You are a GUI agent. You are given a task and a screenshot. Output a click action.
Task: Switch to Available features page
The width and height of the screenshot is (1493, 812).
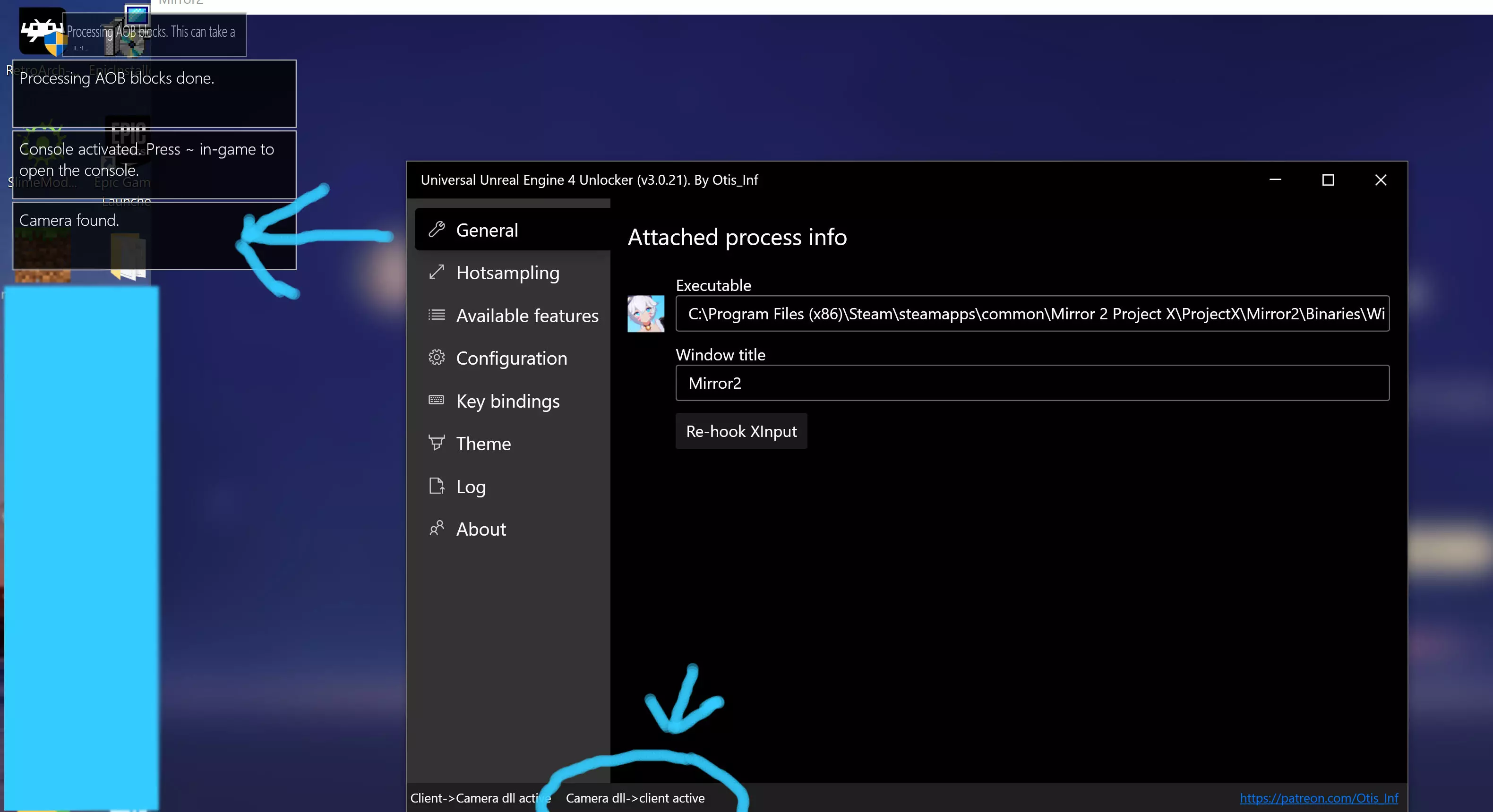526,315
